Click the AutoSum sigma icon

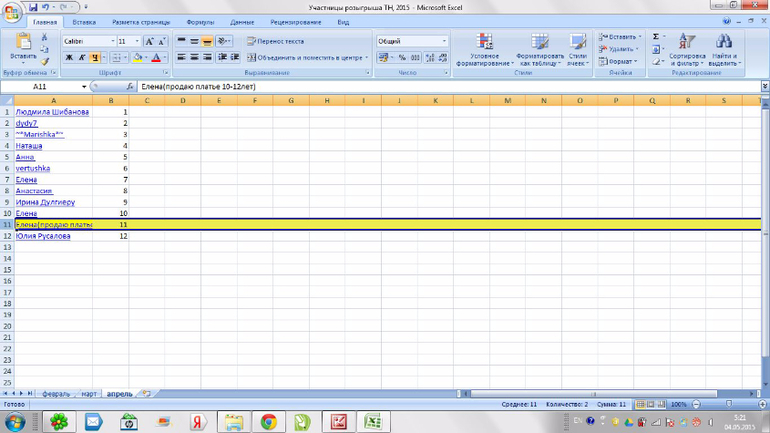[x=656, y=37]
